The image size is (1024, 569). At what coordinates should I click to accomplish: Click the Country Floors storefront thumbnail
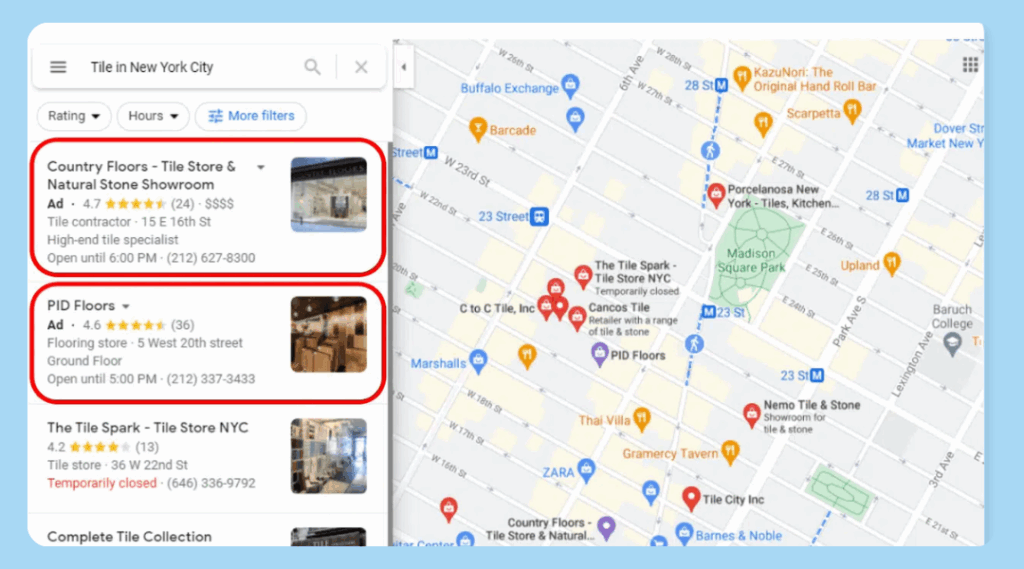coord(328,195)
